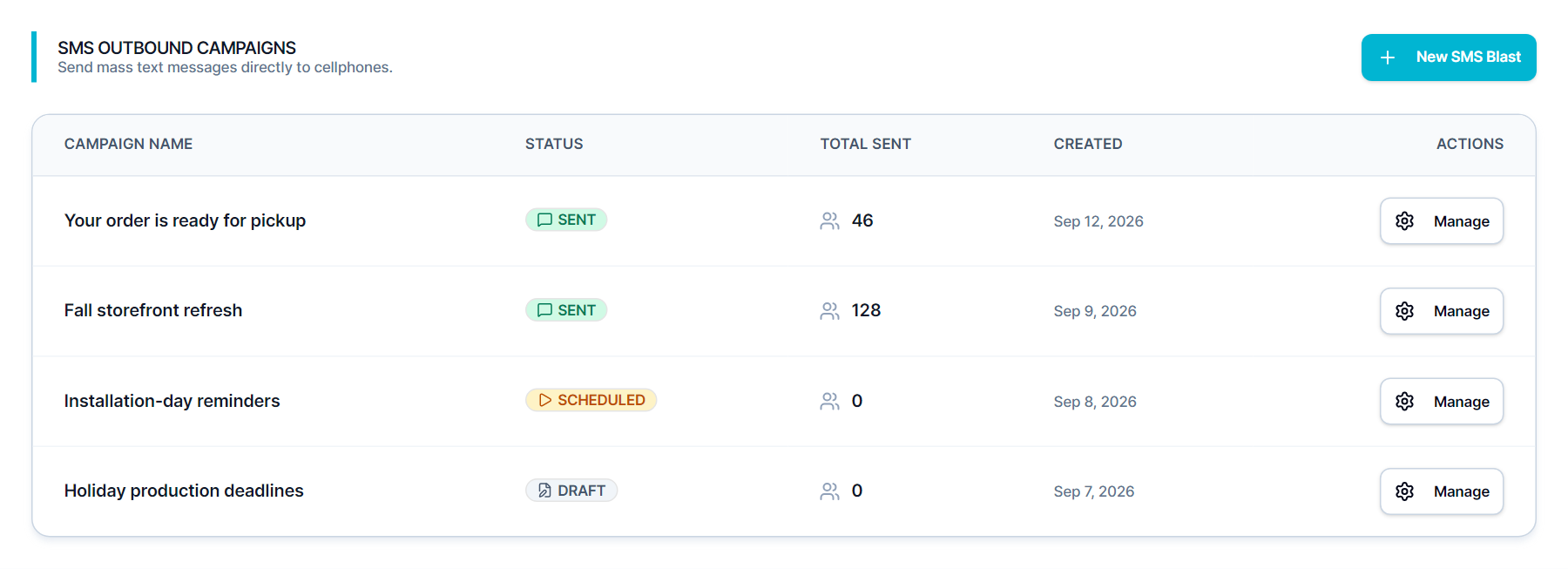The height and width of the screenshot is (569, 1568).
Task: Click the DRAFT status badge
Action: 571,491
